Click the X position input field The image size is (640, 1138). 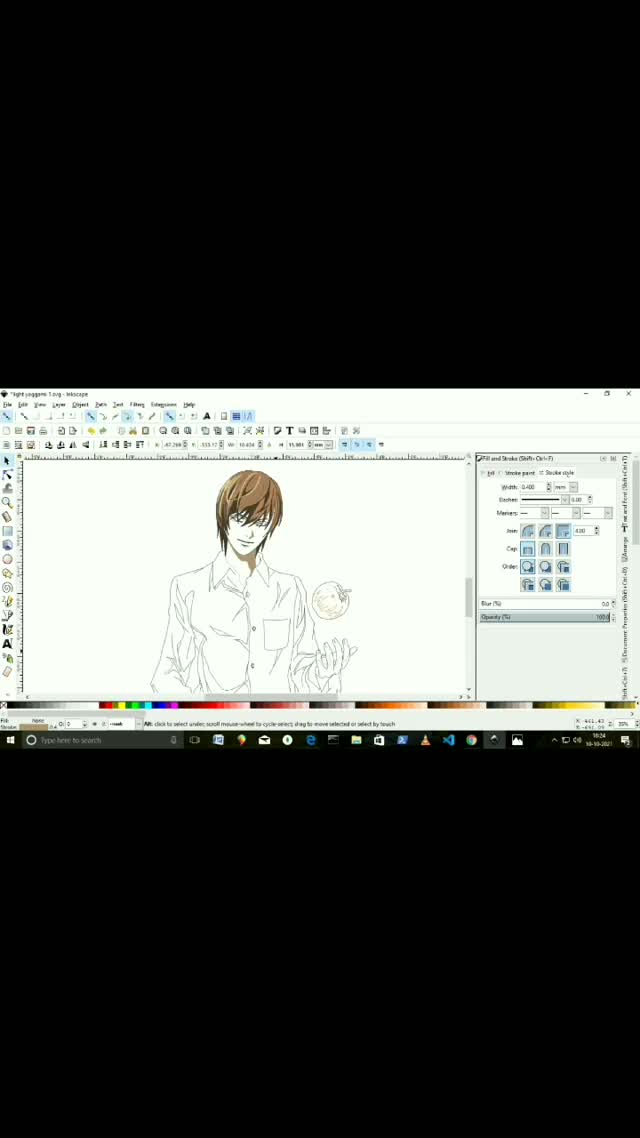tap(174, 444)
